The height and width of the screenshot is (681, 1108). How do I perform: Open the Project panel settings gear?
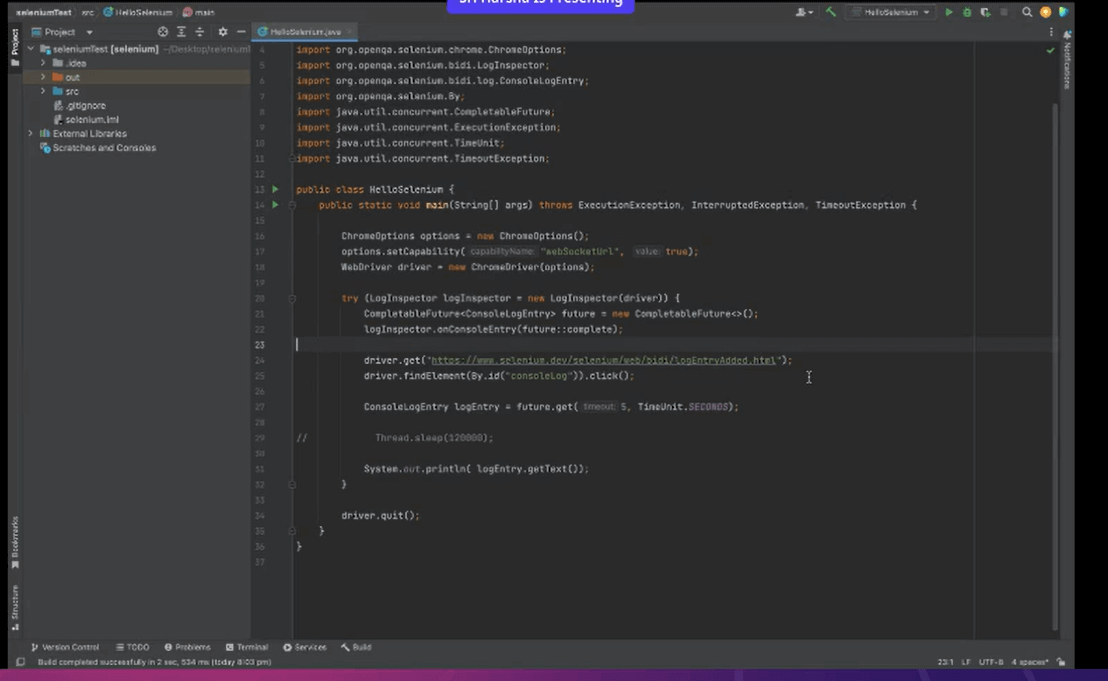tap(222, 31)
